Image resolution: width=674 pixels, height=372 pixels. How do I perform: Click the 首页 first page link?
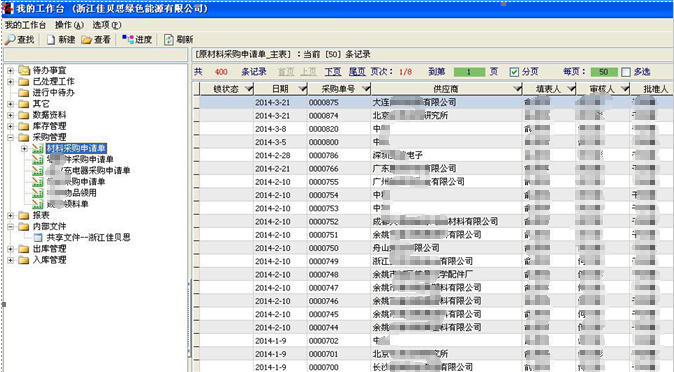[x=286, y=72]
